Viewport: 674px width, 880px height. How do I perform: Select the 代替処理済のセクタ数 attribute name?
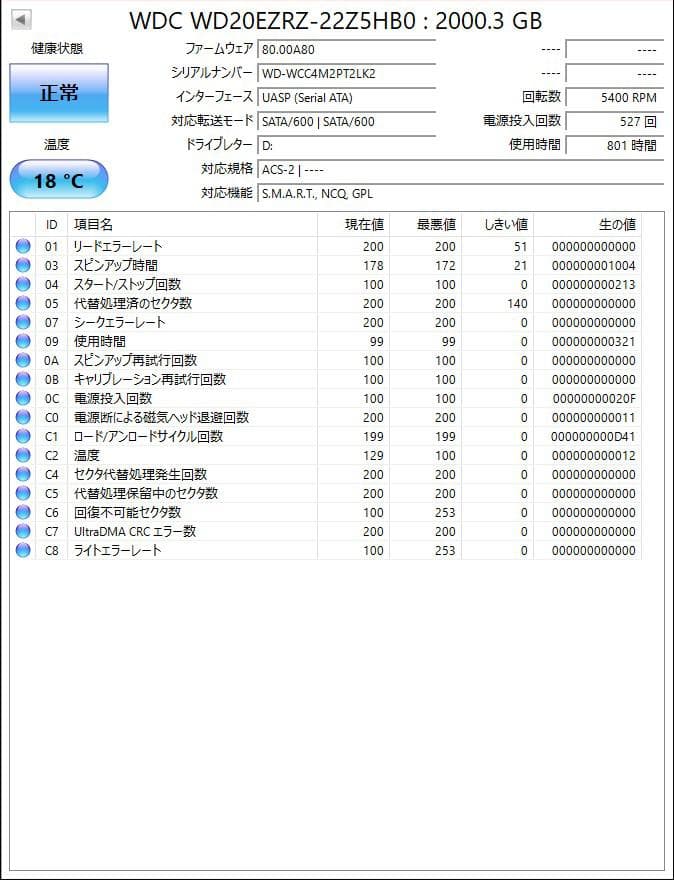point(133,303)
